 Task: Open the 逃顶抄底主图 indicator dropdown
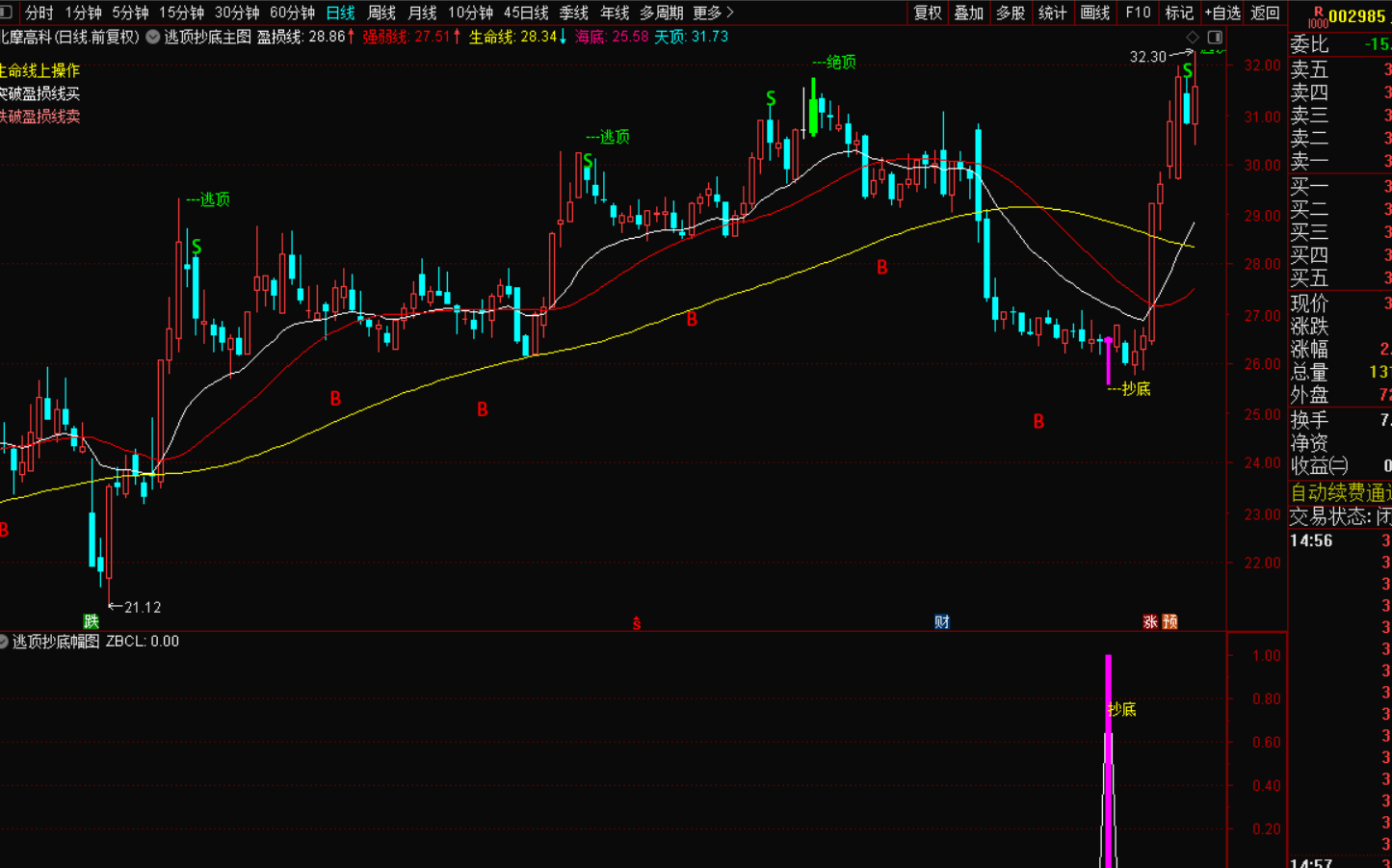(153, 37)
